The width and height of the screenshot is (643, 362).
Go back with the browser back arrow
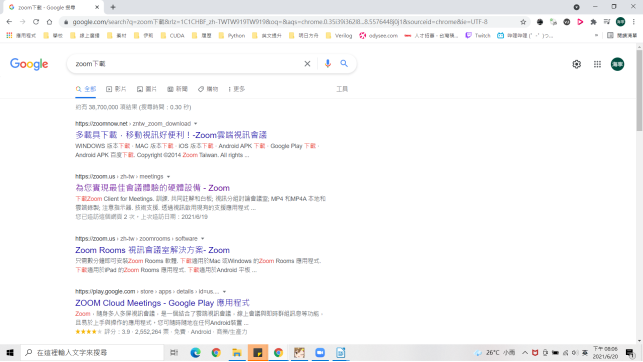pyautogui.click(x=9, y=22)
